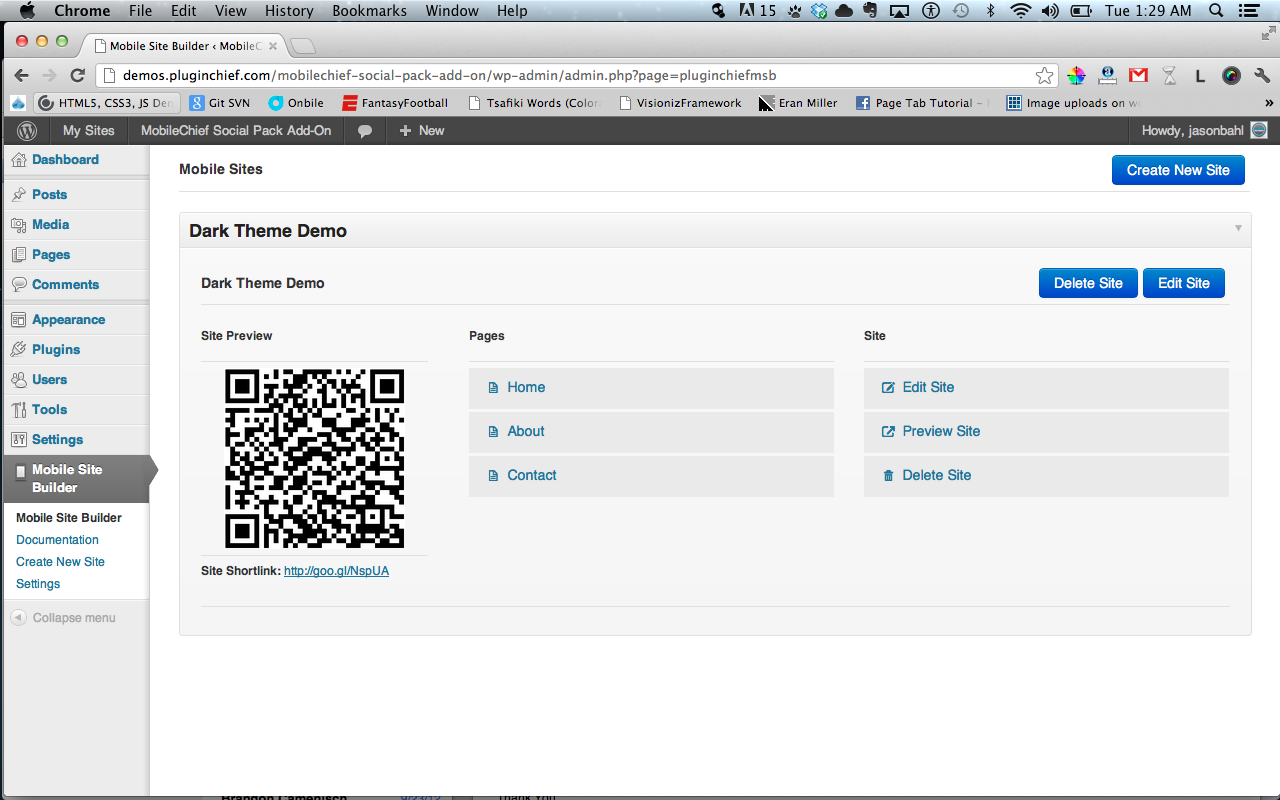The image size is (1280, 800).
Task: Open the Bookmarks menu
Action: coord(369,11)
